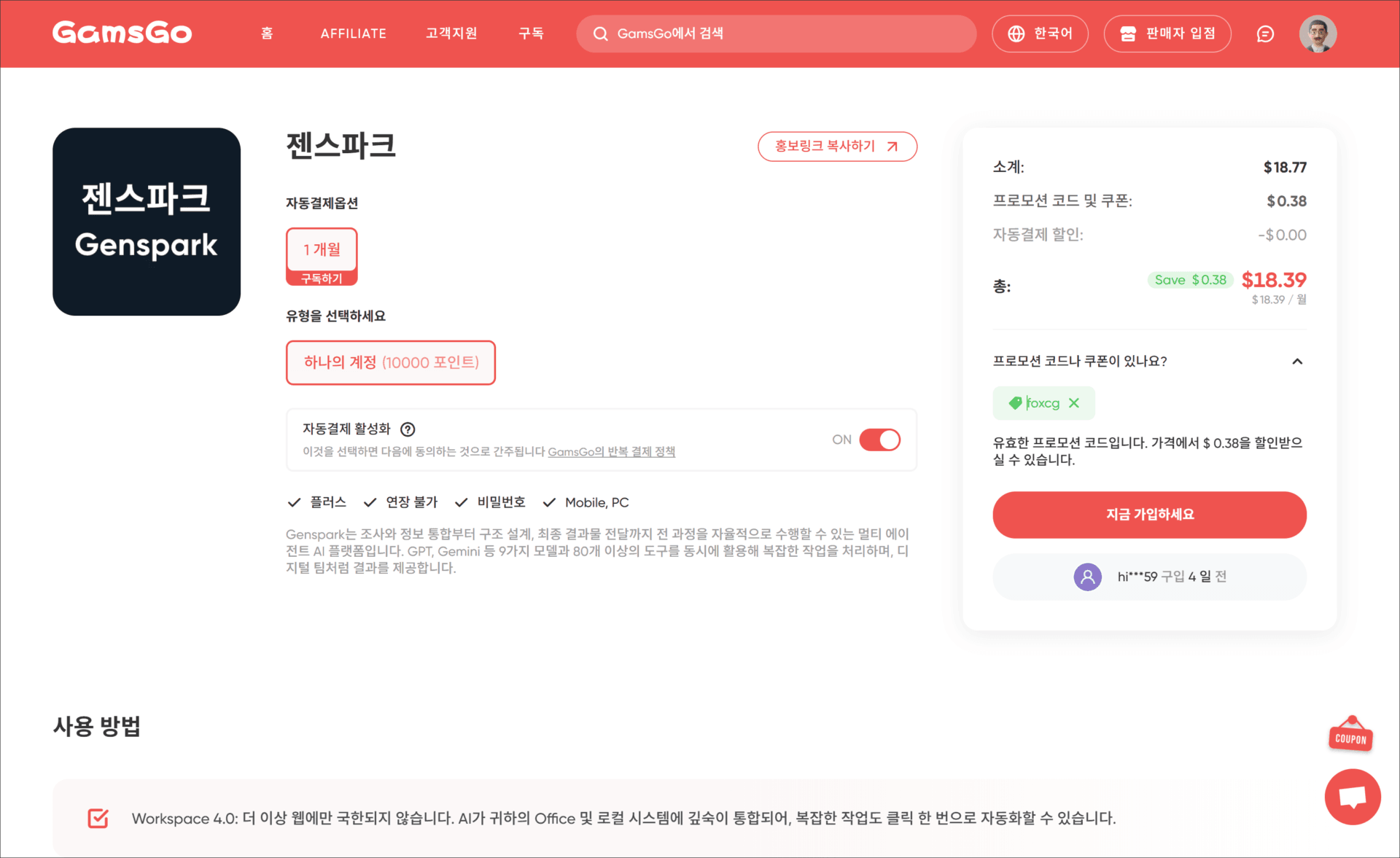Image resolution: width=1400 pixels, height=858 pixels.
Task: Click the hi***59 구입 4 일 전 notice
Action: [1149, 577]
